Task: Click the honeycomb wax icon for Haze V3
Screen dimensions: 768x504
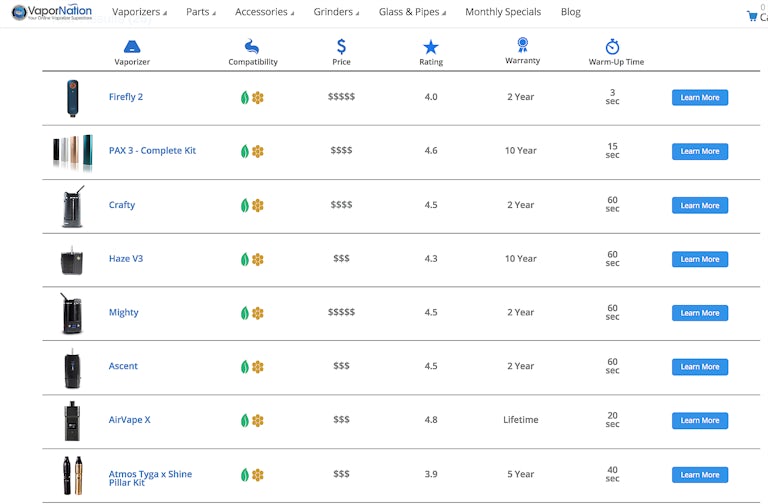Action: point(258,259)
